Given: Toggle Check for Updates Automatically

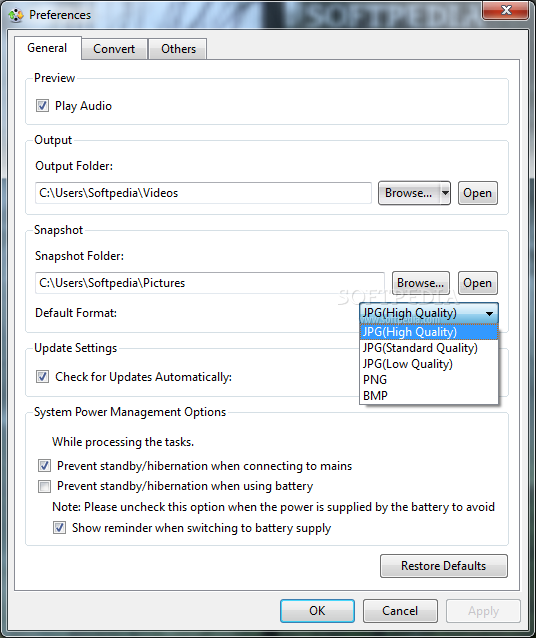Looking at the screenshot, I should point(42,377).
